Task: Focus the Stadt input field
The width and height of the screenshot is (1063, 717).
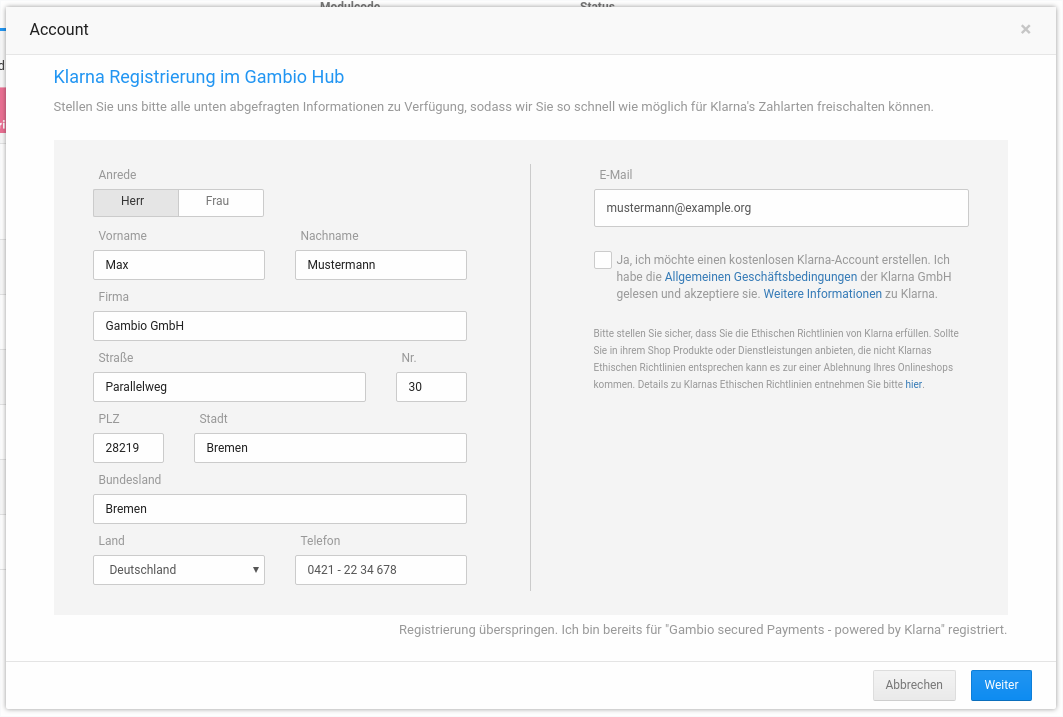Action: pyautogui.click(x=330, y=448)
